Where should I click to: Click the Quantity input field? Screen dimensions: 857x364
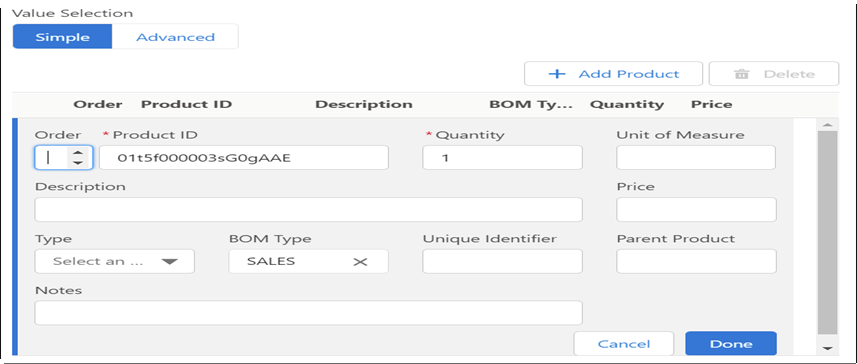pos(502,157)
